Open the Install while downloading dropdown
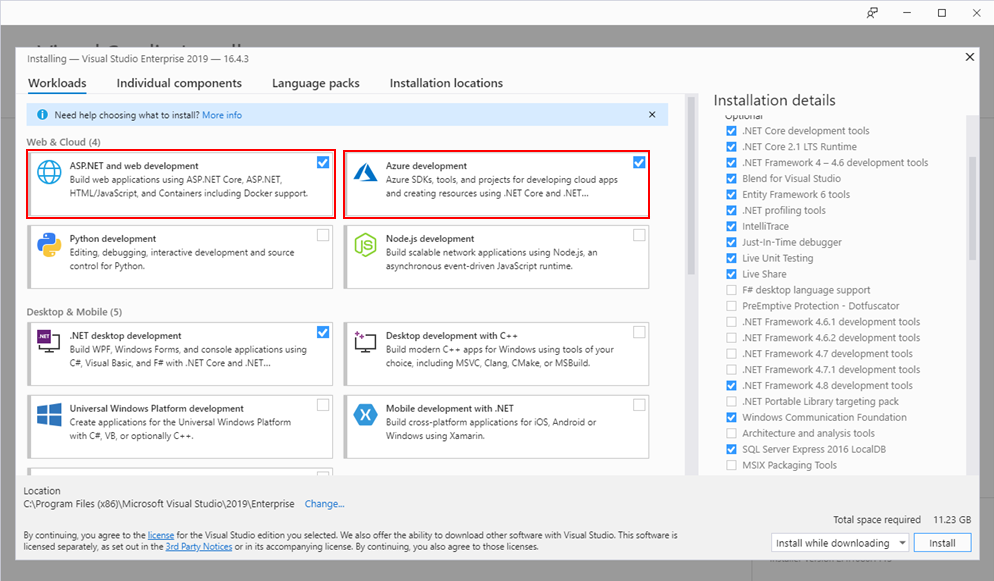 (839, 543)
